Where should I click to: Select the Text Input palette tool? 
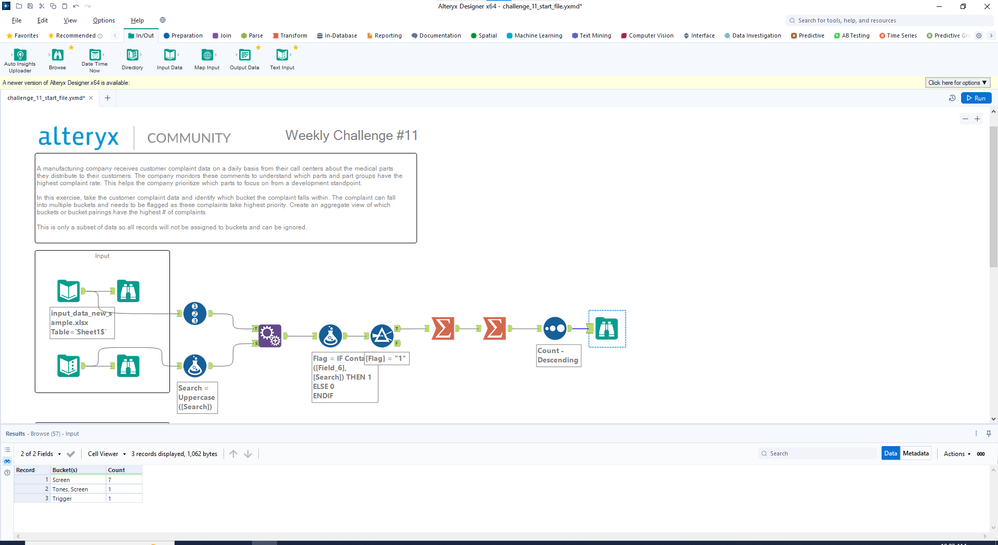click(x=282, y=59)
